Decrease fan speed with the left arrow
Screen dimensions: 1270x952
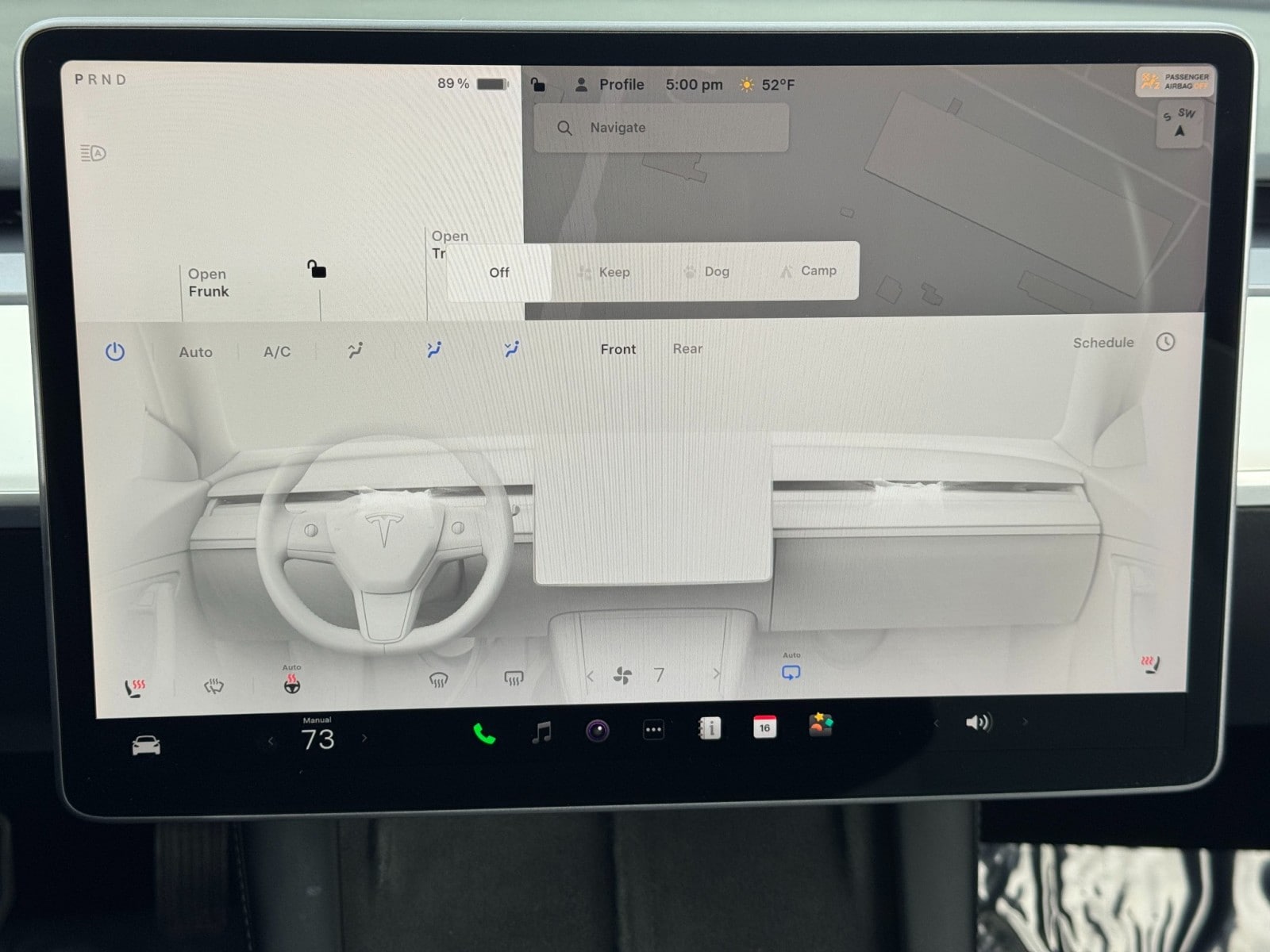(590, 676)
